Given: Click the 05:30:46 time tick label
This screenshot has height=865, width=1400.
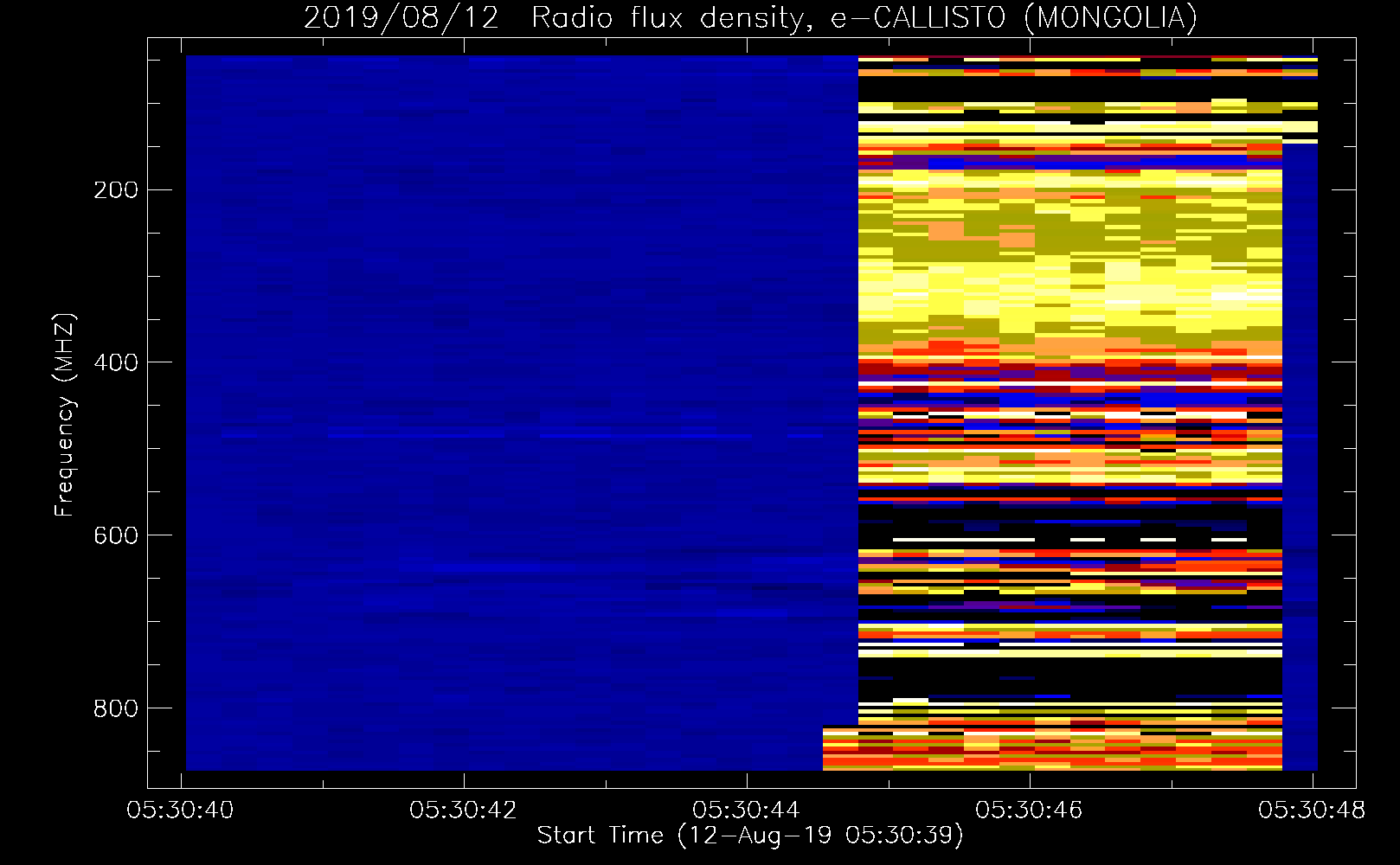Looking at the screenshot, I should 1029,811.
